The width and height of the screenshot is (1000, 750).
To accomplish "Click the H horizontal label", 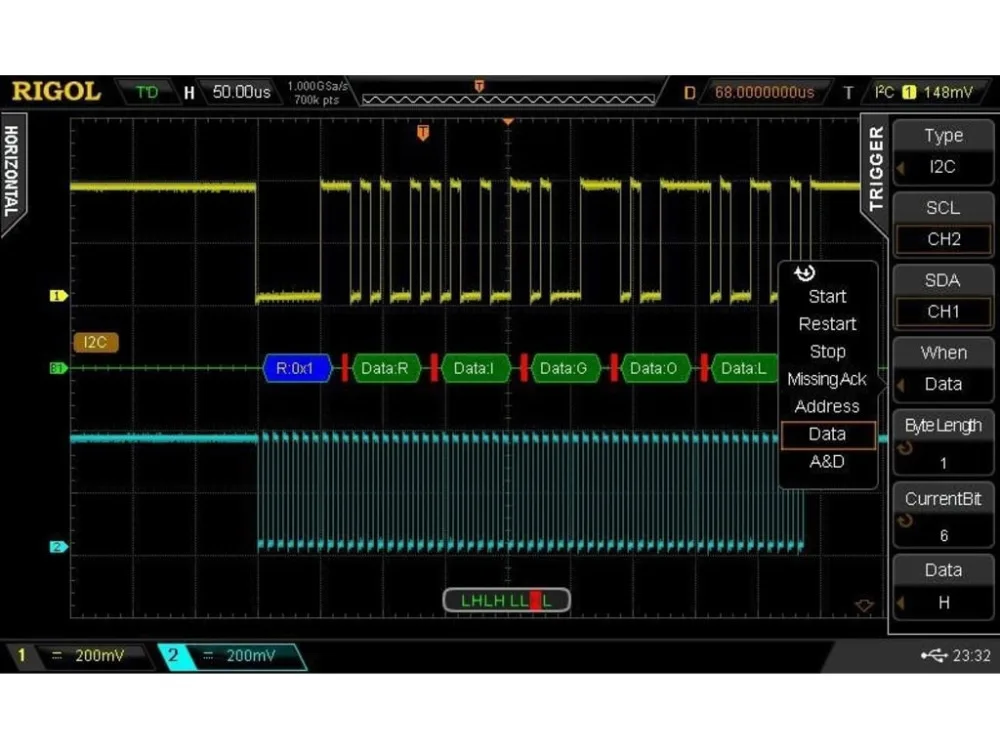I will coord(189,93).
